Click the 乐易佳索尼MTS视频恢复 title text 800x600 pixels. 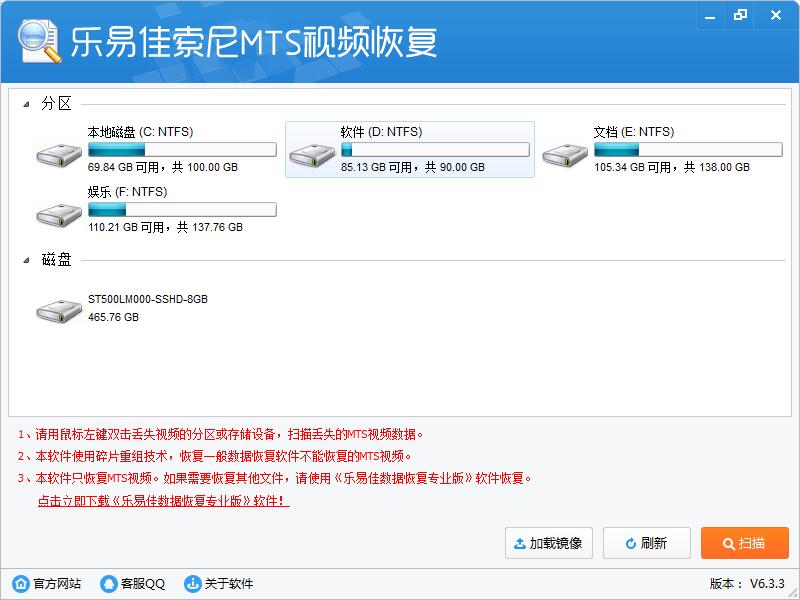(x=254, y=42)
